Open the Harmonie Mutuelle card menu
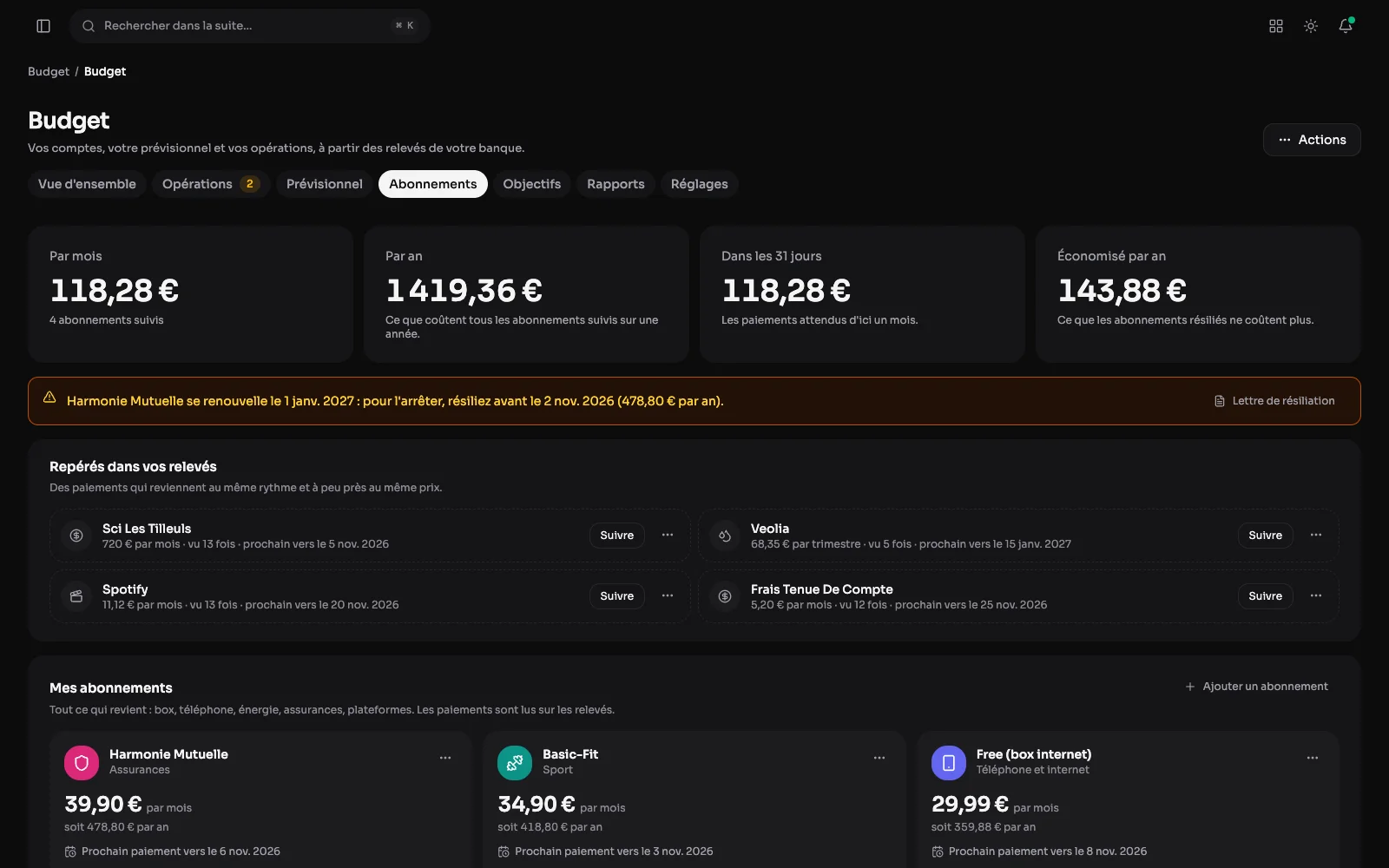The width and height of the screenshot is (1389, 868). point(445,758)
